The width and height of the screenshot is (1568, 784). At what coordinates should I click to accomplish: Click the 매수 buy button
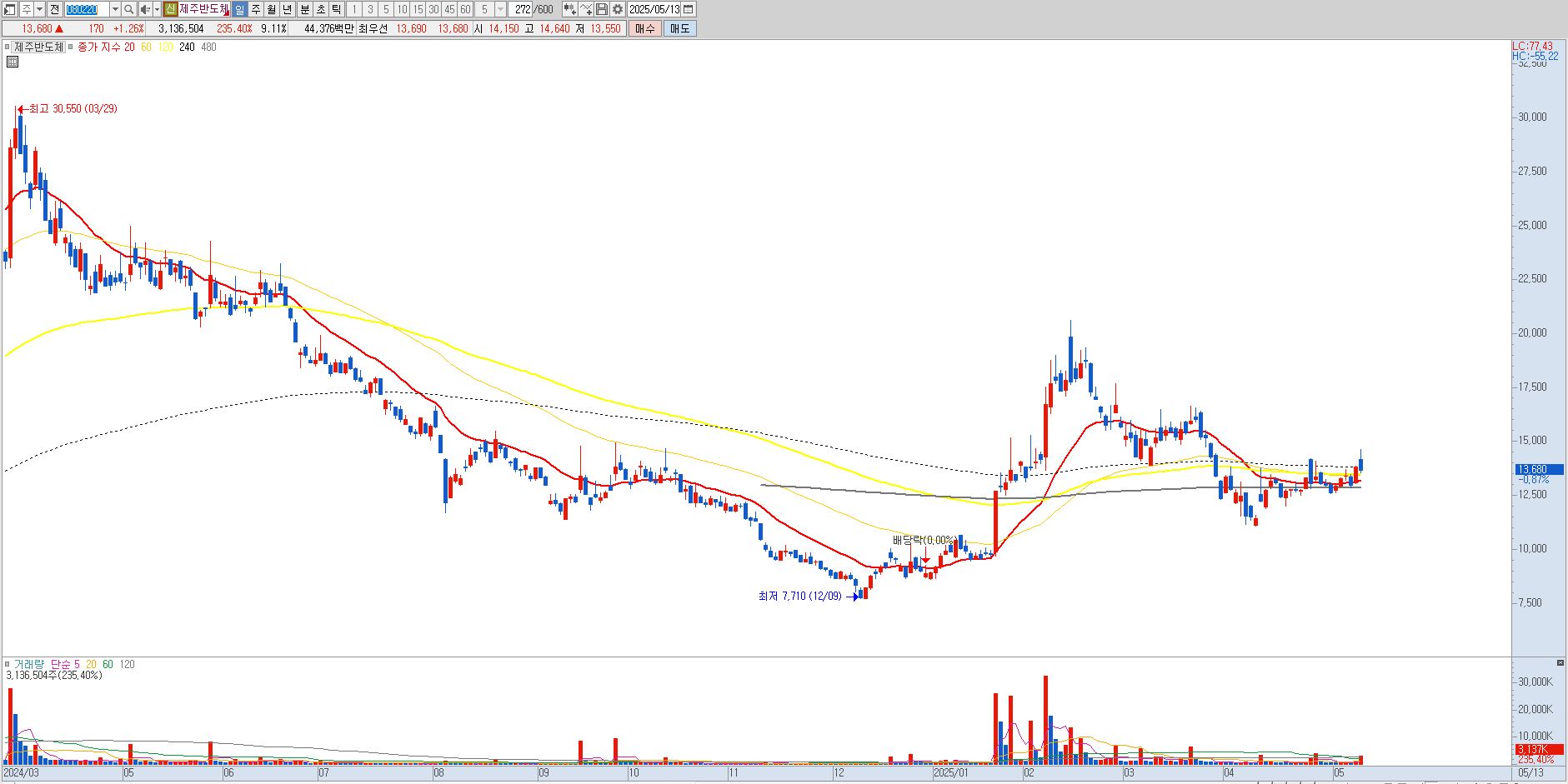[645, 28]
